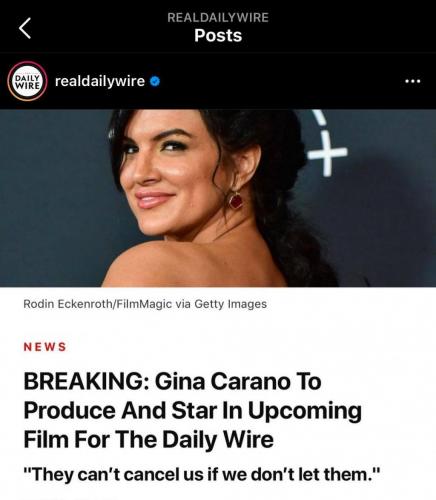Click the blue verified badge
This screenshot has height=500, width=436.
coord(155,81)
